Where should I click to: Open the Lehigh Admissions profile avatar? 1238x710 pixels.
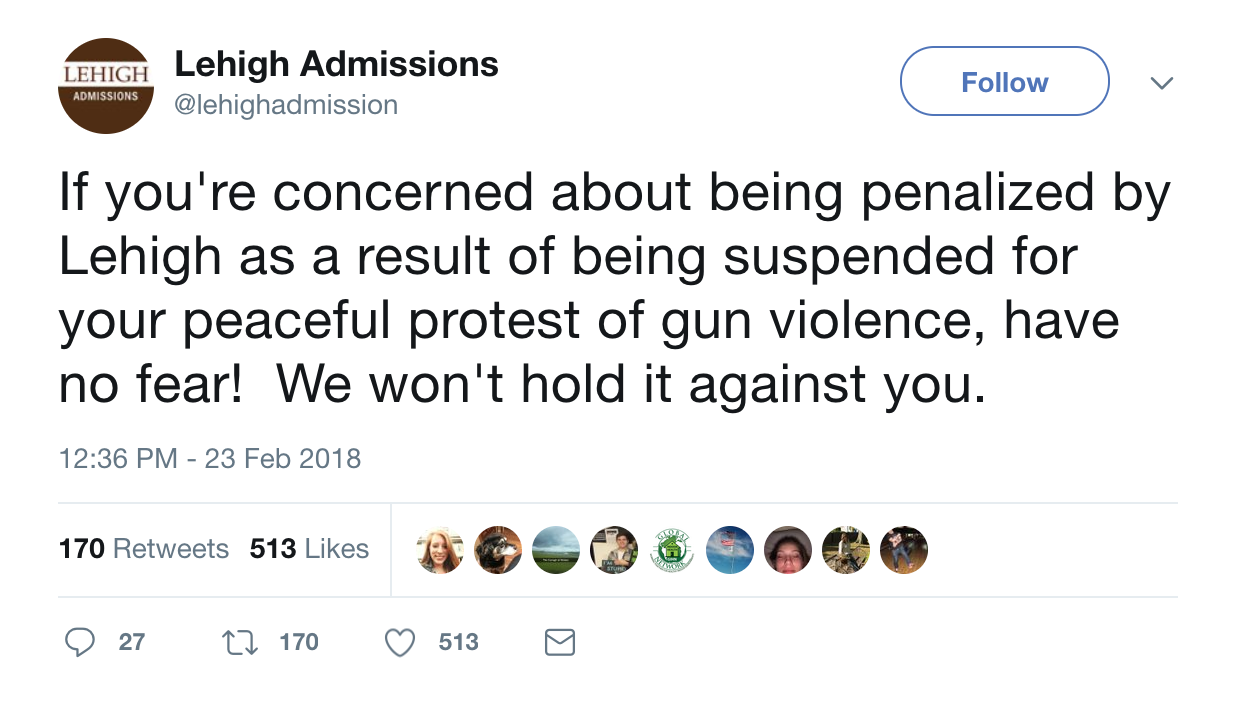point(104,85)
